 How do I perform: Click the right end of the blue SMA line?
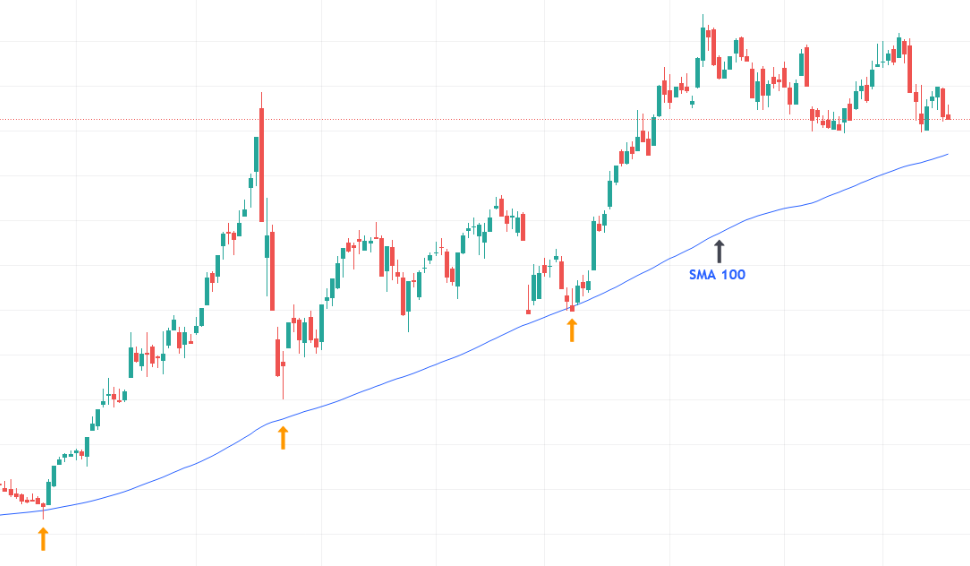point(946,155)
